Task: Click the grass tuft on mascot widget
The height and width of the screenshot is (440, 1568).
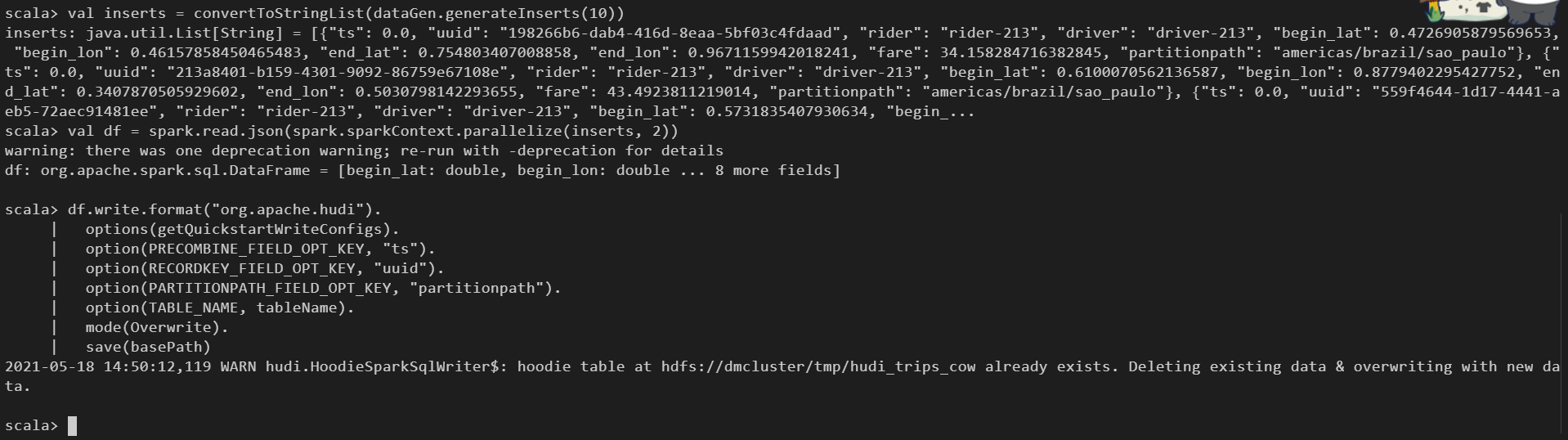Action: 1434,15
